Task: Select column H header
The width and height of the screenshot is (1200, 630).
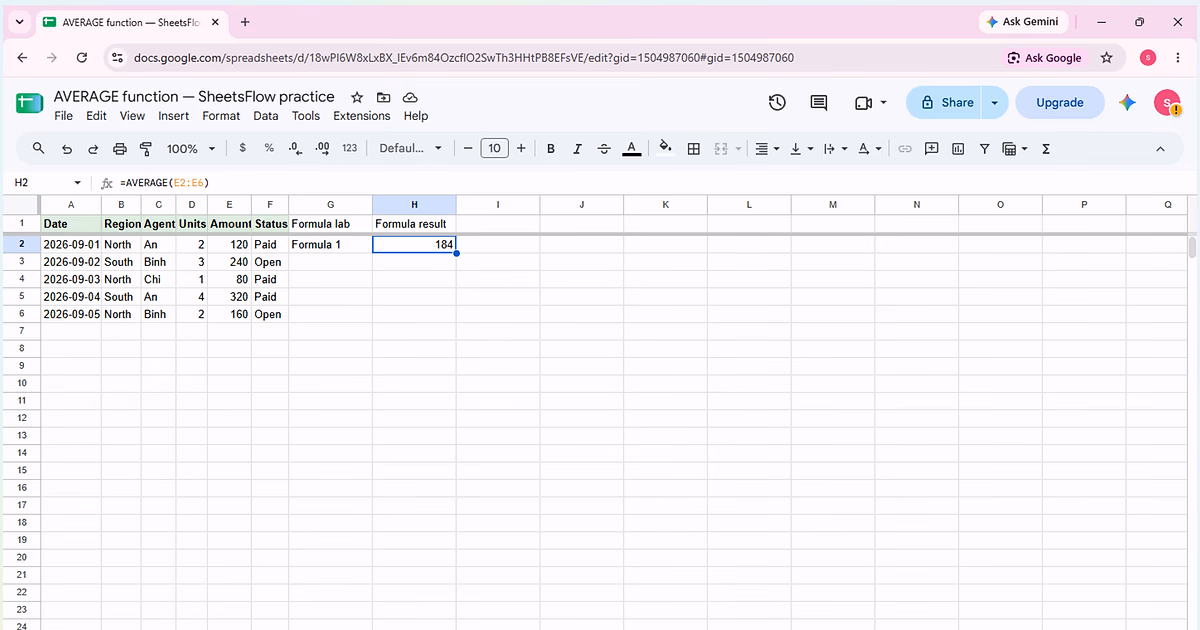Action: click(414, 204)
